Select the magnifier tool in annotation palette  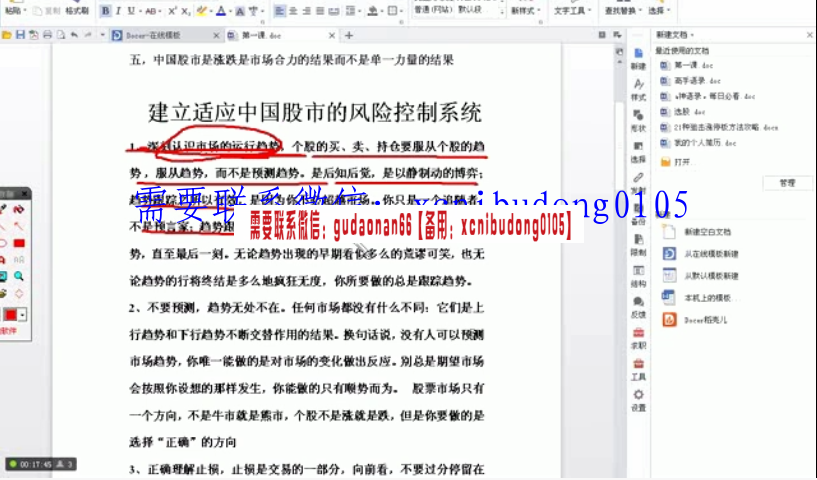point(19,275)
